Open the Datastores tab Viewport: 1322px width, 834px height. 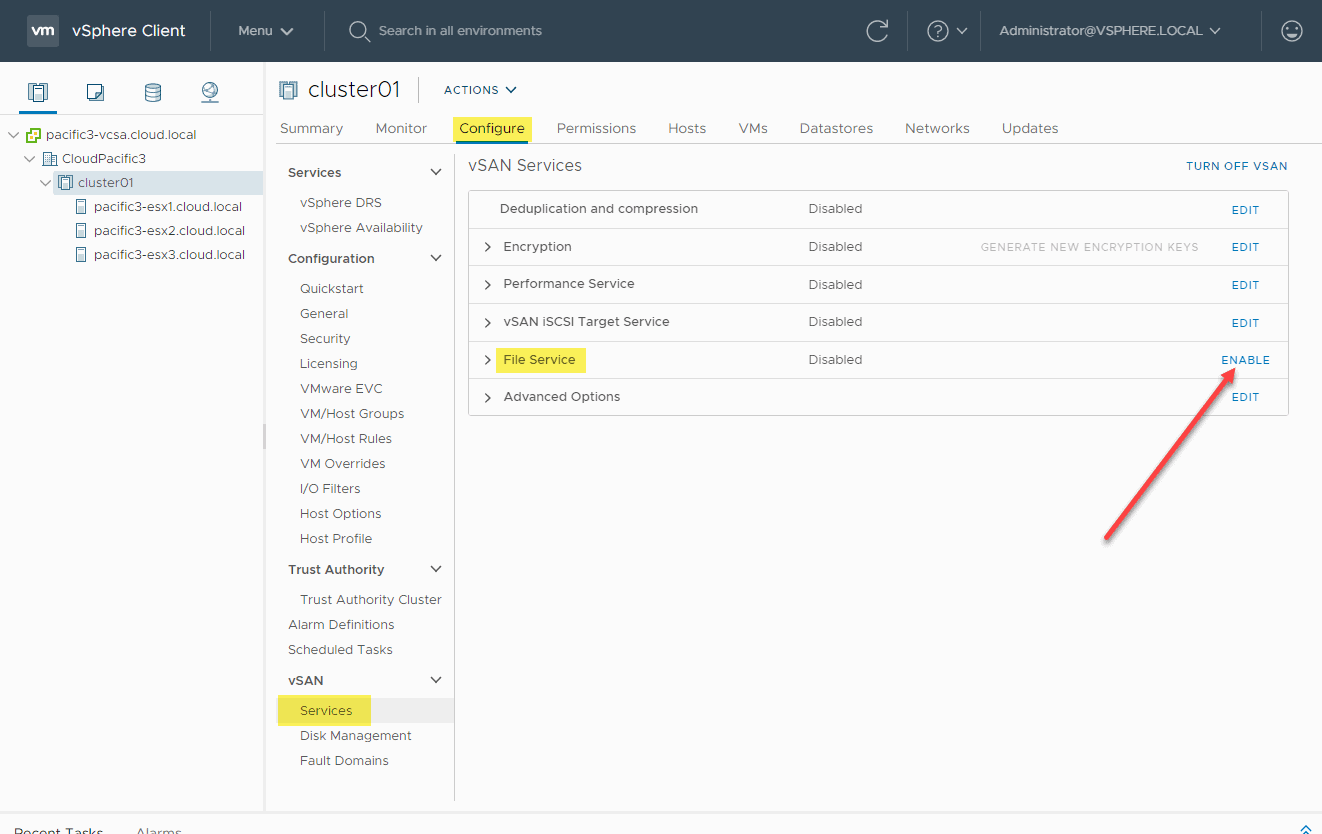[x=836, y=128]
